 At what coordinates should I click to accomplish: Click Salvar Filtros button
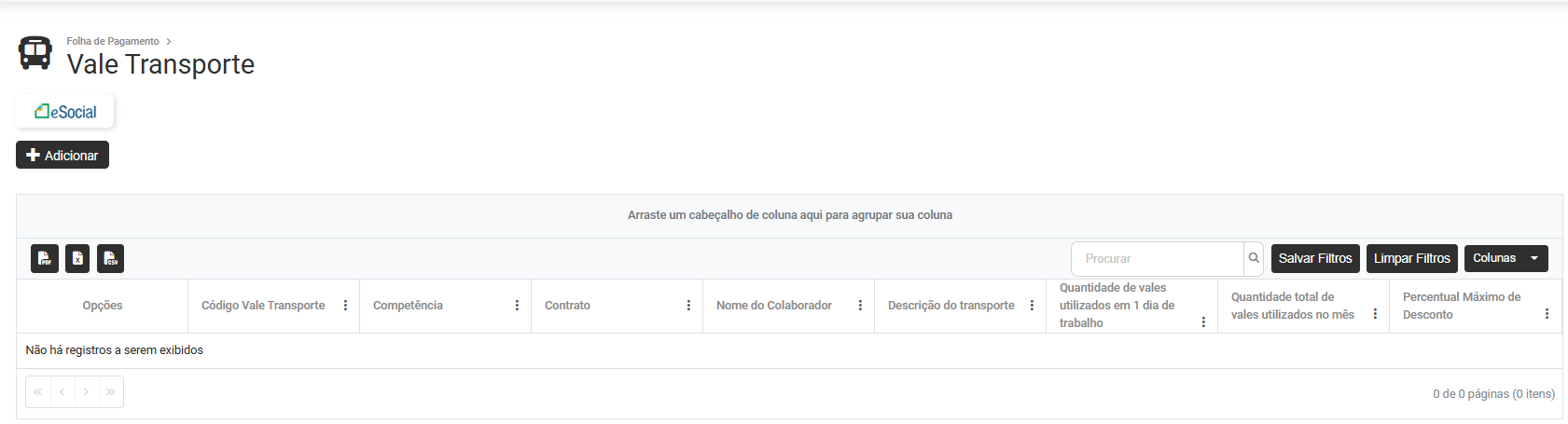pos(1315,258)
